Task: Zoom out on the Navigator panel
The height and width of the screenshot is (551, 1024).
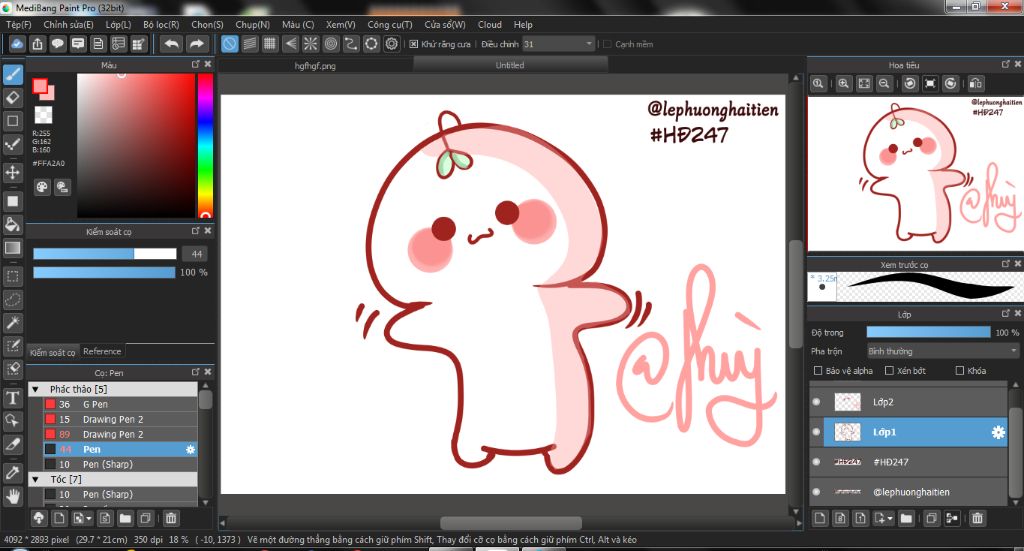Action: point(884,84)
